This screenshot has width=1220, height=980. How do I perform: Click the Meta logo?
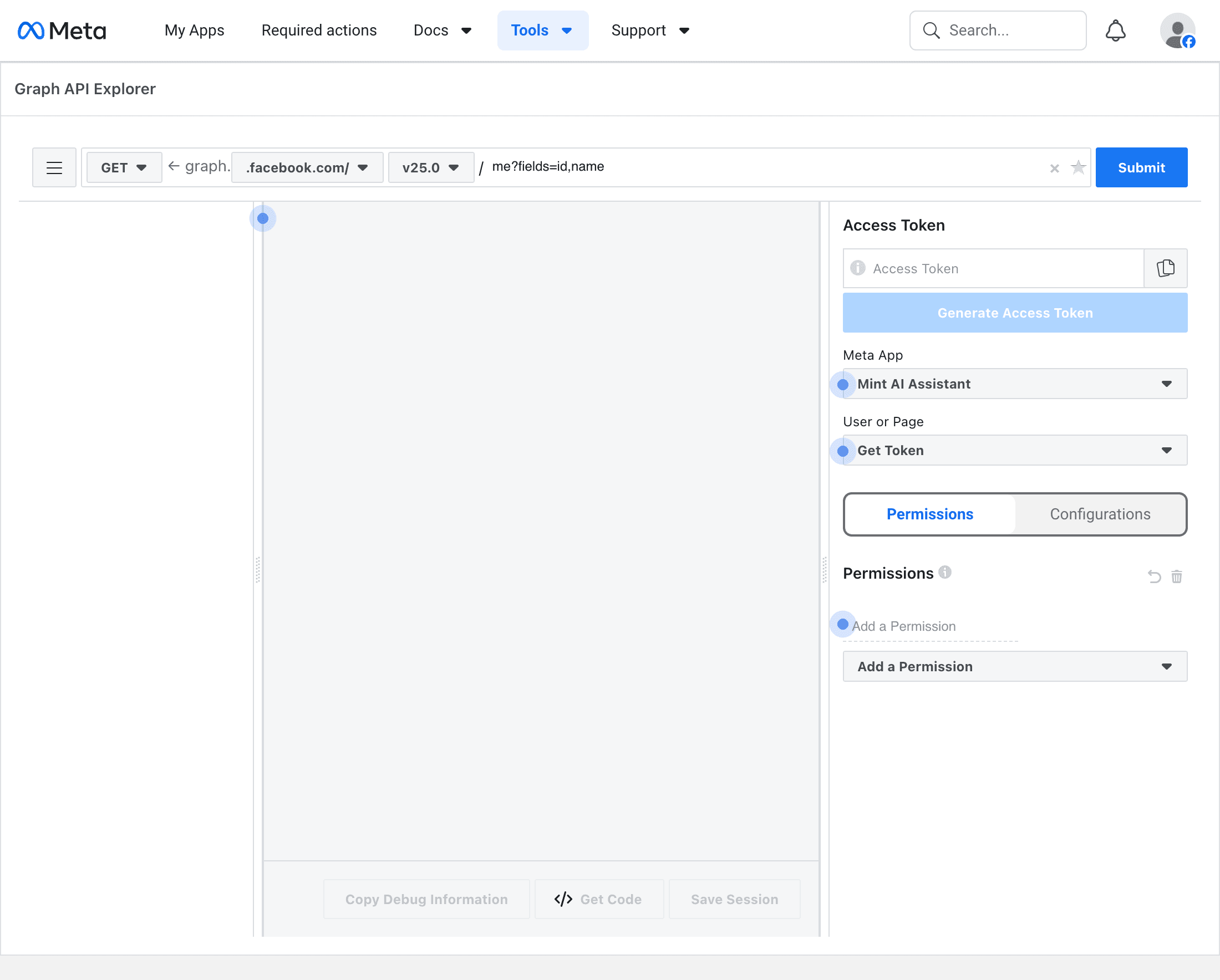click(62, 30)
